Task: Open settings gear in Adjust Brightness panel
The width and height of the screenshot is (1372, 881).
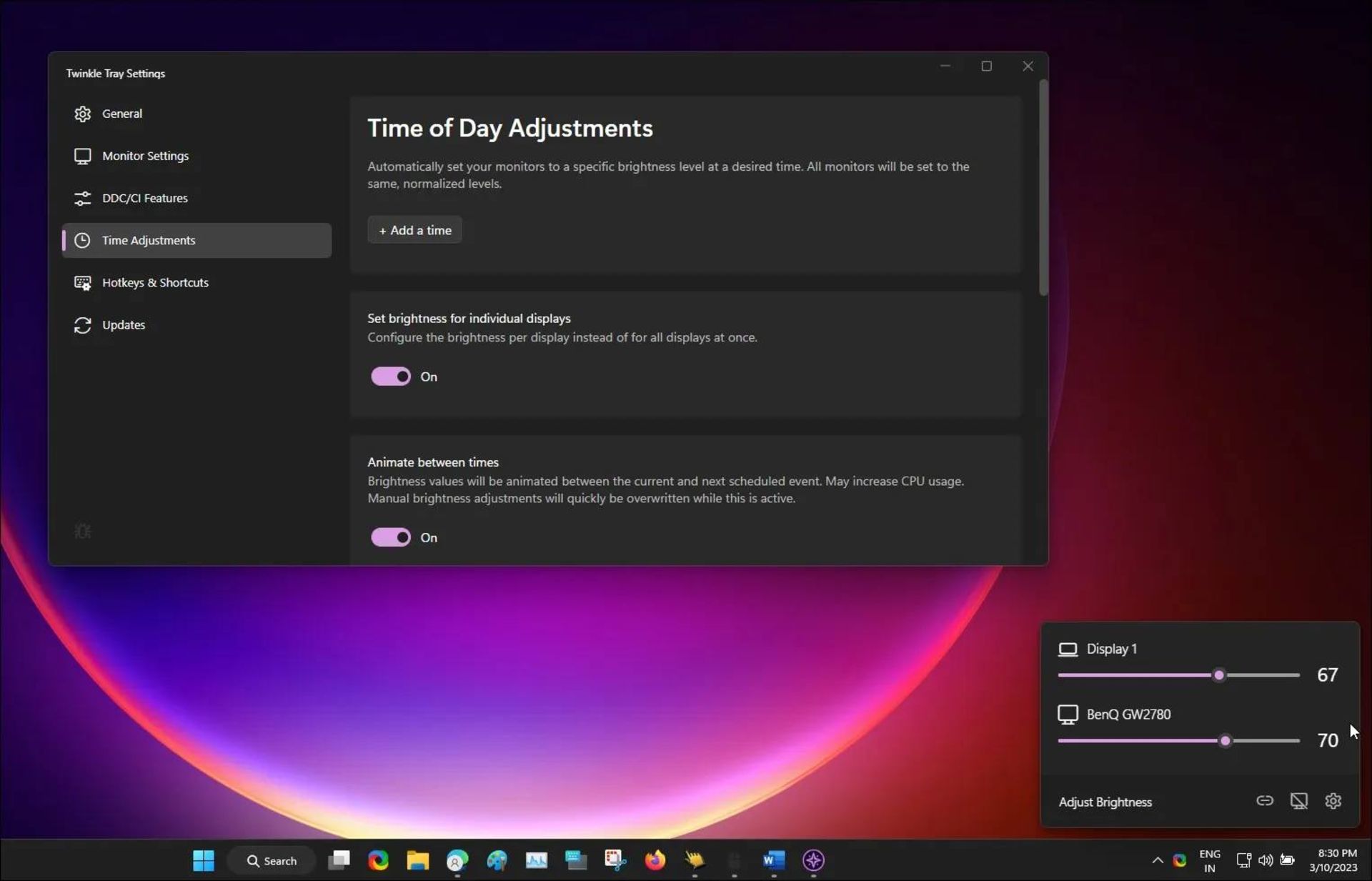Action: pyautogui.click(x=1333, y=801)
